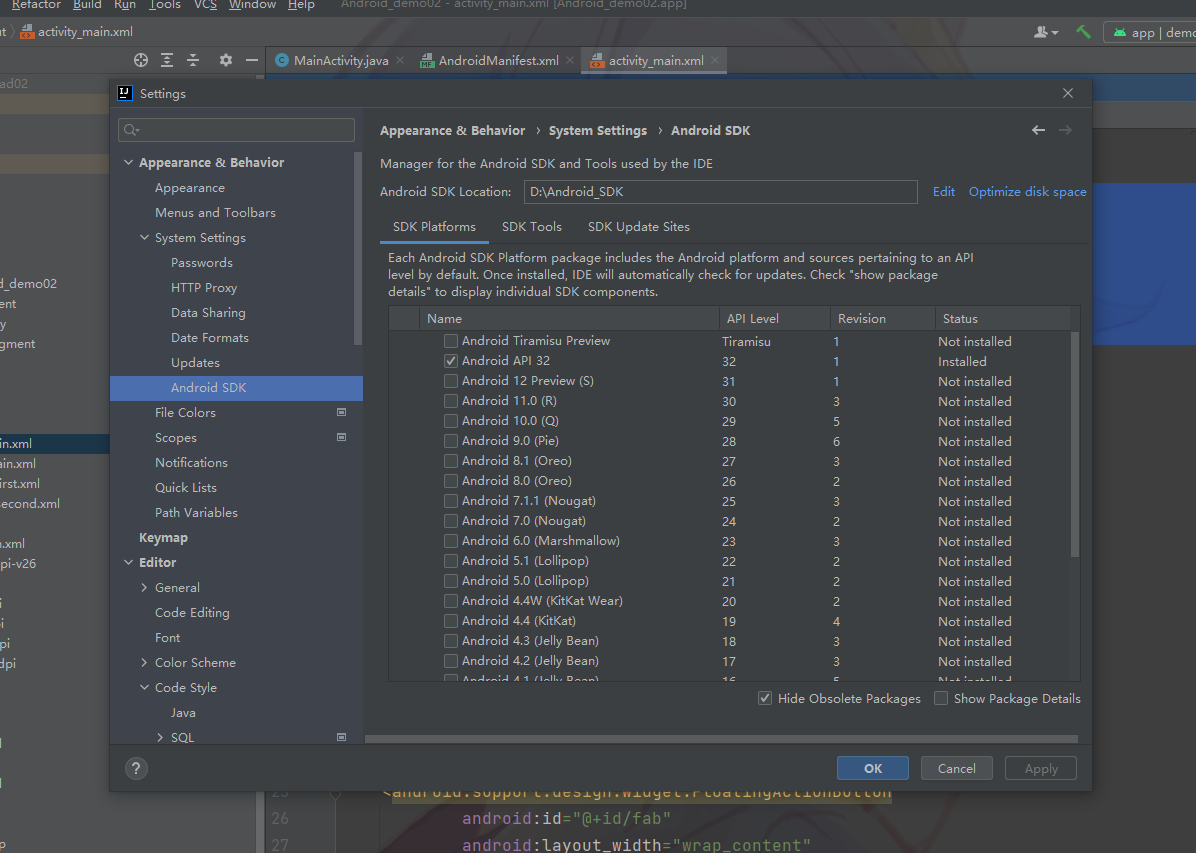1196x853 pixels.
Task: Click the Apply button
Action: [1041, 768]
